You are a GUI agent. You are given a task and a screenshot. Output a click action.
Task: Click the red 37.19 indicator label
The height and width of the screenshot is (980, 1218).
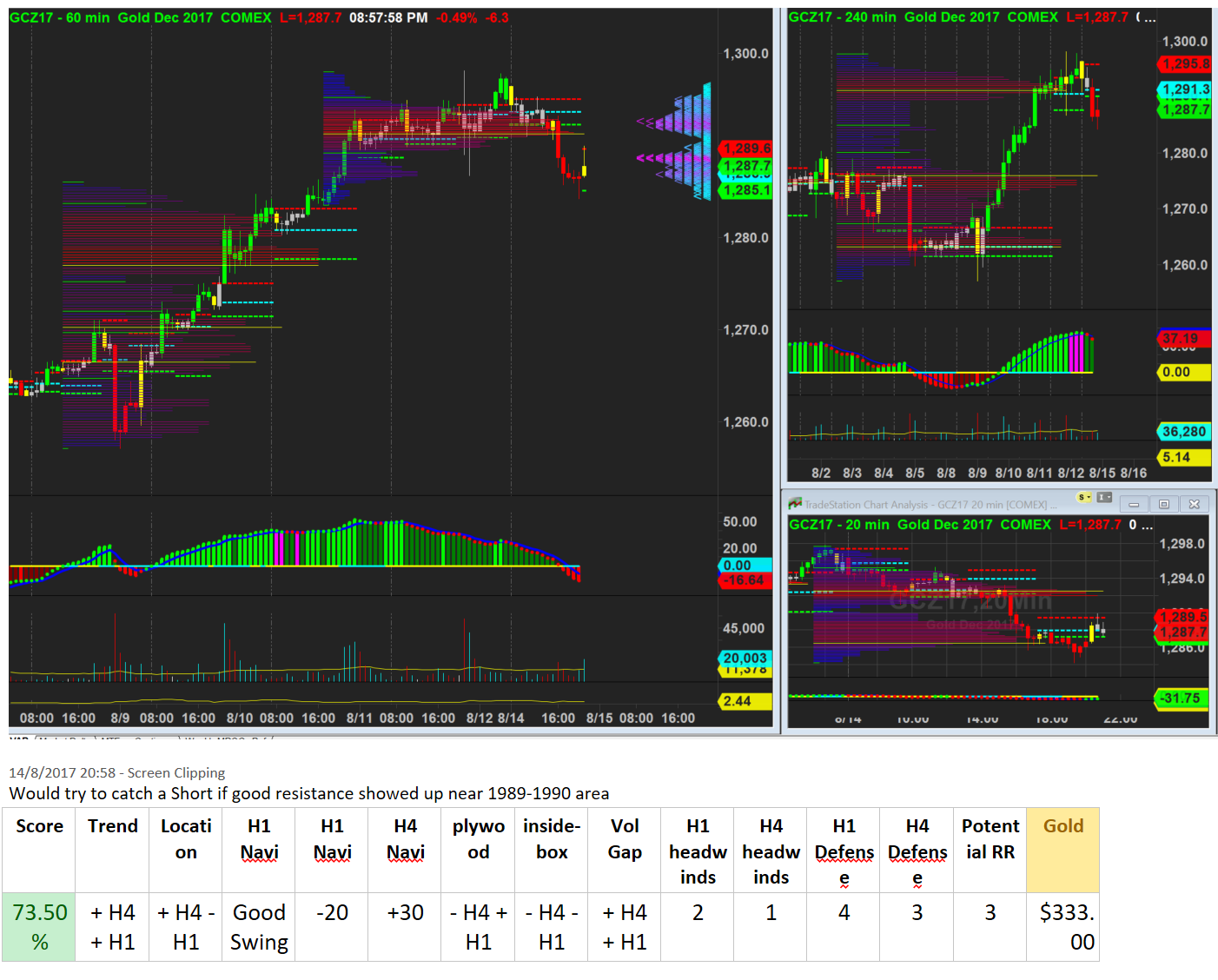click(1184, 338)
